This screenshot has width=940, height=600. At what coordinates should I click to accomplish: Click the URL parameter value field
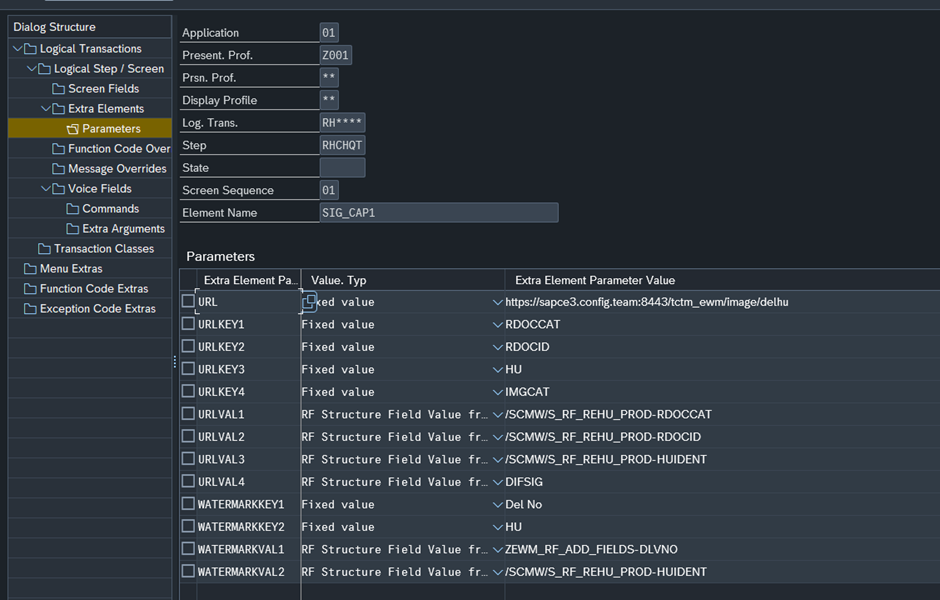(x=700, y=302)
